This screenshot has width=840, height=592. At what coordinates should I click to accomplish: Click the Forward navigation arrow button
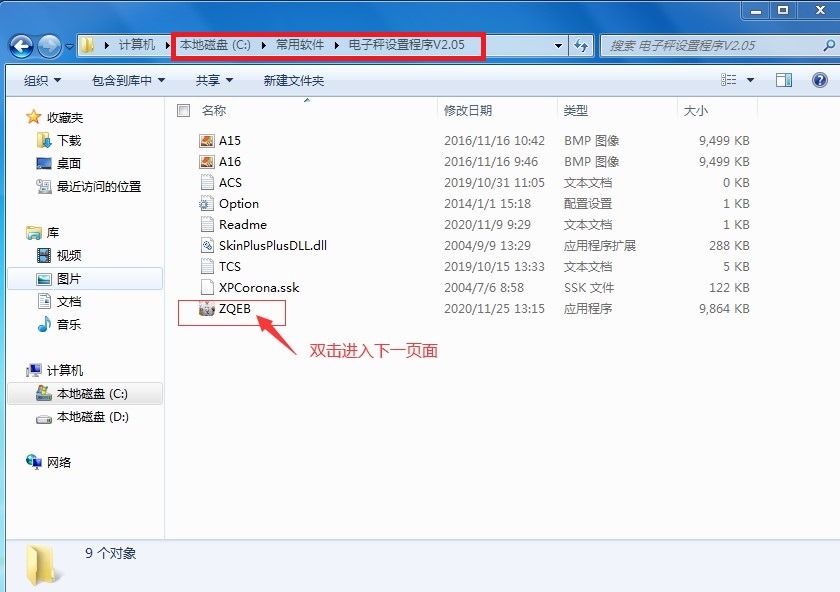tap(50, 46)
